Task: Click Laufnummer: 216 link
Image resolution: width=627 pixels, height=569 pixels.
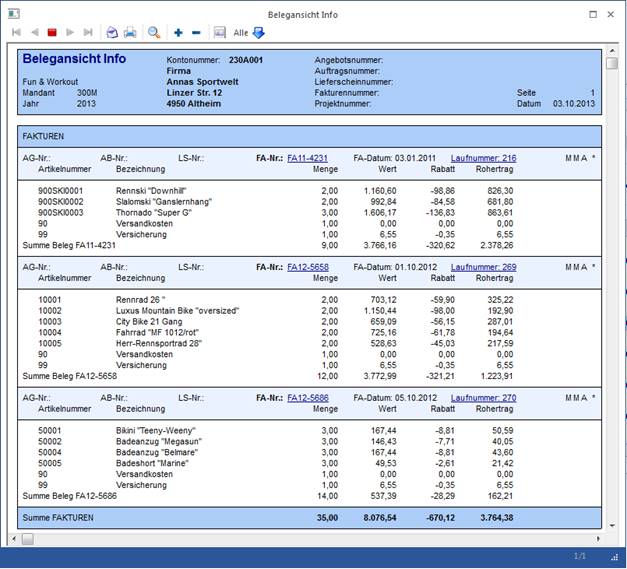Action: (483, 158)
